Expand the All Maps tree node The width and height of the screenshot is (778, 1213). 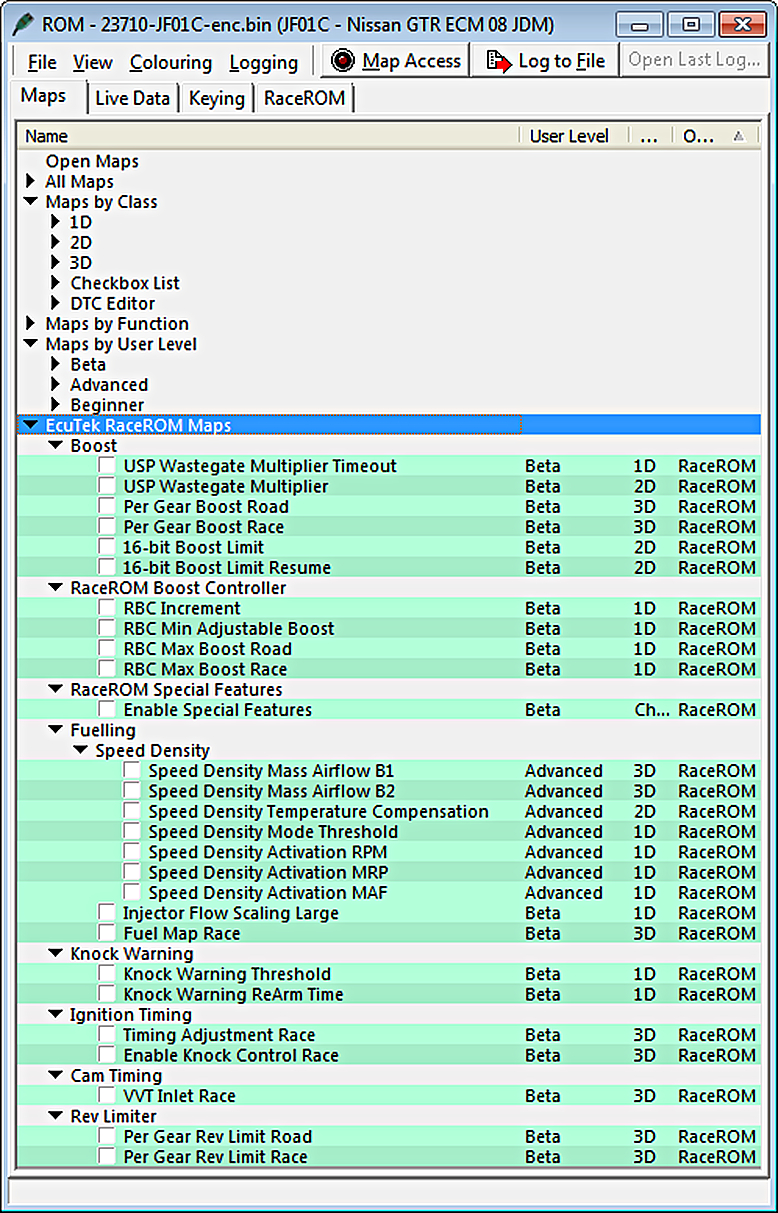tap(31, 182)
